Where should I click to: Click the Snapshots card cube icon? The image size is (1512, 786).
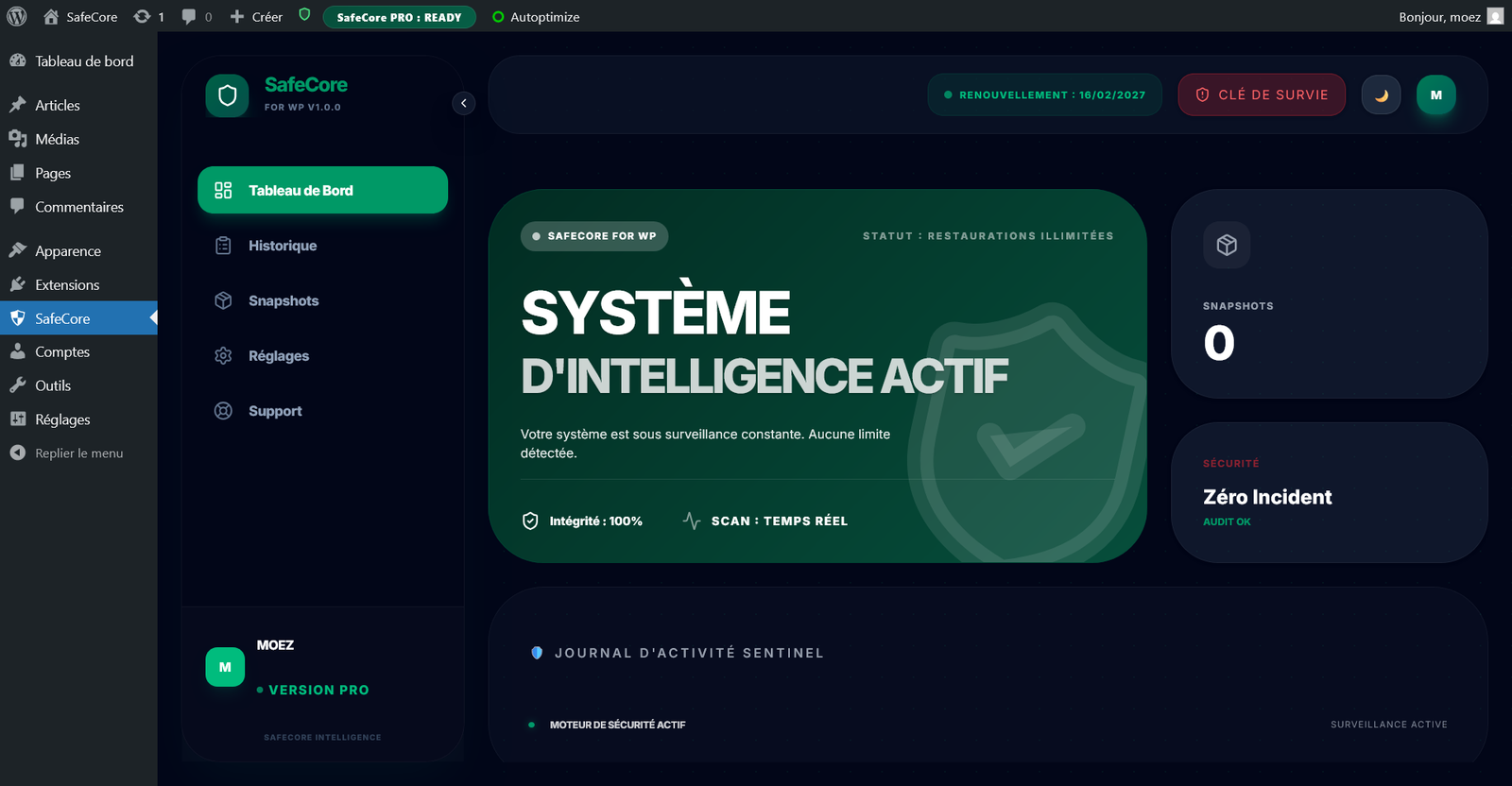(x=1227, y=245)
